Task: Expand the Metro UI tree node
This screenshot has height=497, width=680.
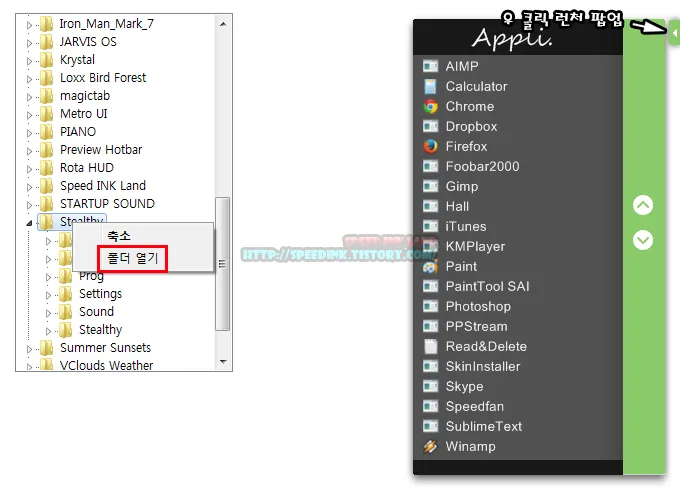Action: (29, 115)
